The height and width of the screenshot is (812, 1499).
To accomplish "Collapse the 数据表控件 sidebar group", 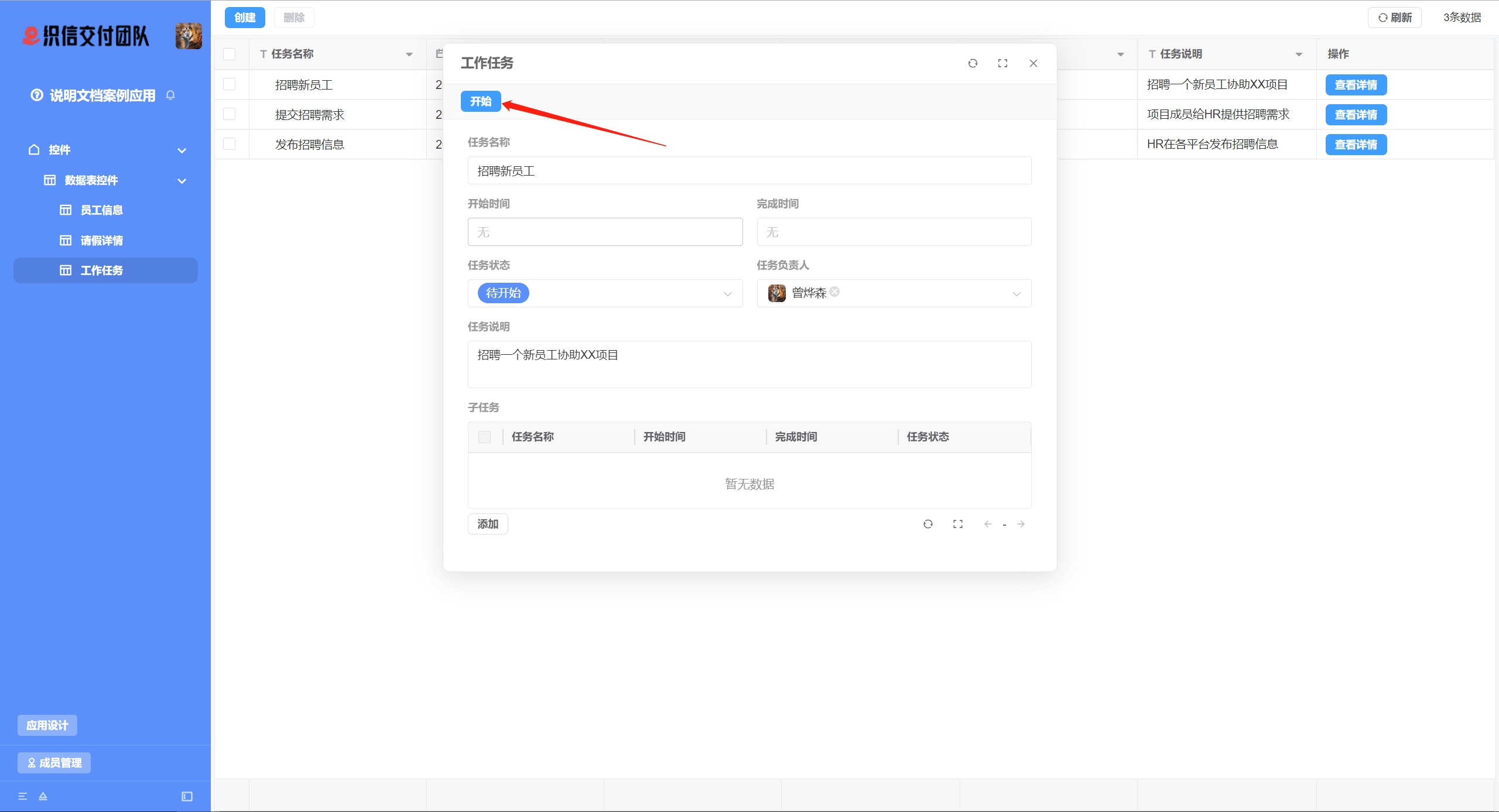I will coord(182,181).
